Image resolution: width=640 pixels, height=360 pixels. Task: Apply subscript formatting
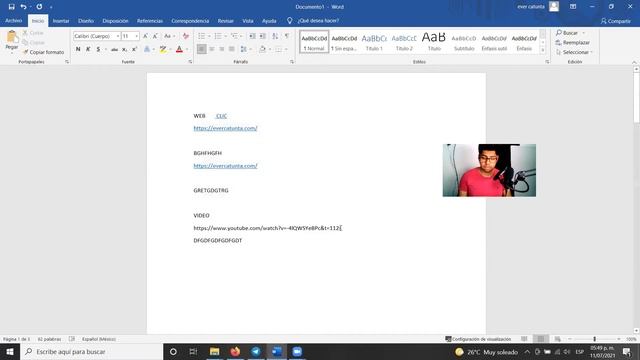point(124,49)
